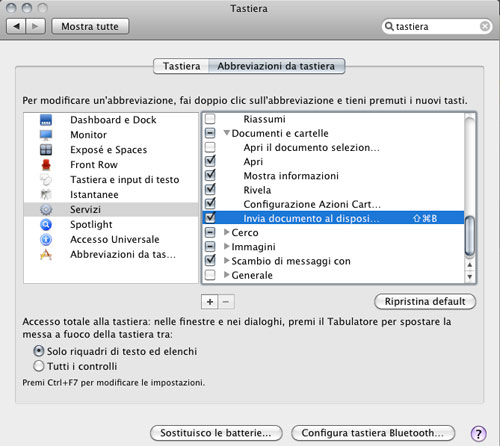This screenshot has width=500, height=446.
Task: Click the Abbreviazioni da tas... application icon
Action: point(46,254)
